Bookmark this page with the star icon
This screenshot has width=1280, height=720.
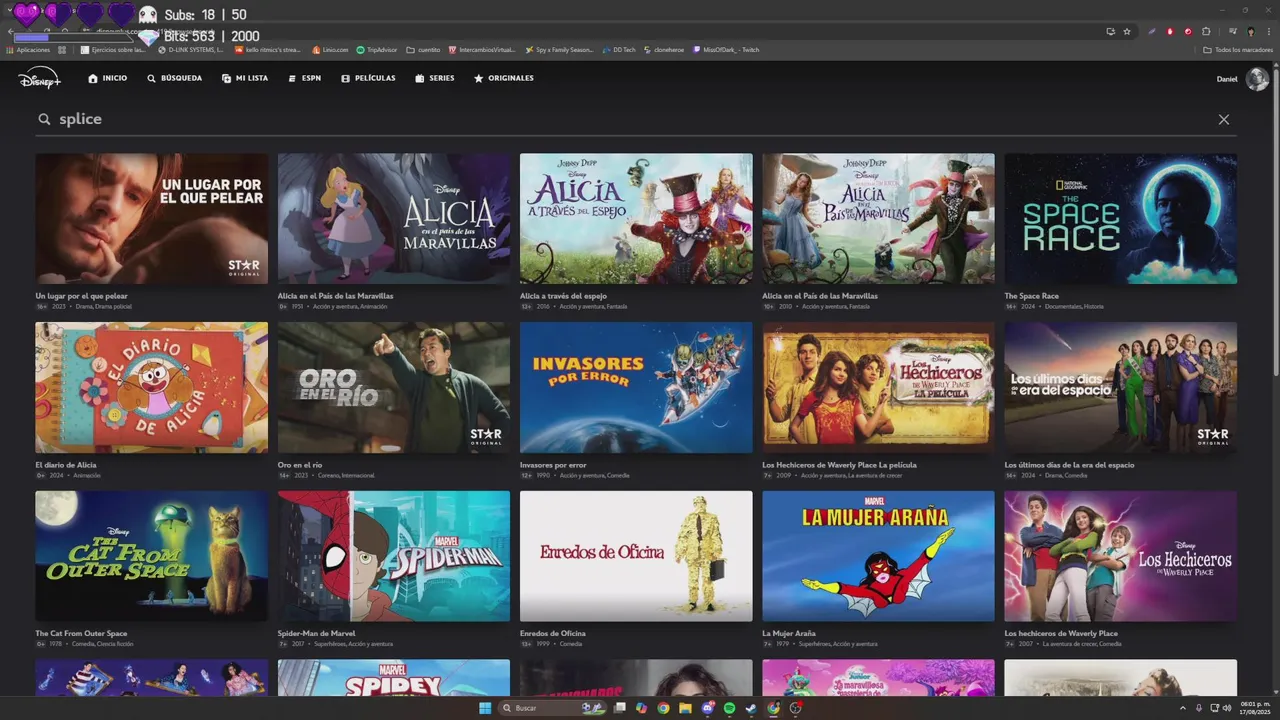point(1127,31)
